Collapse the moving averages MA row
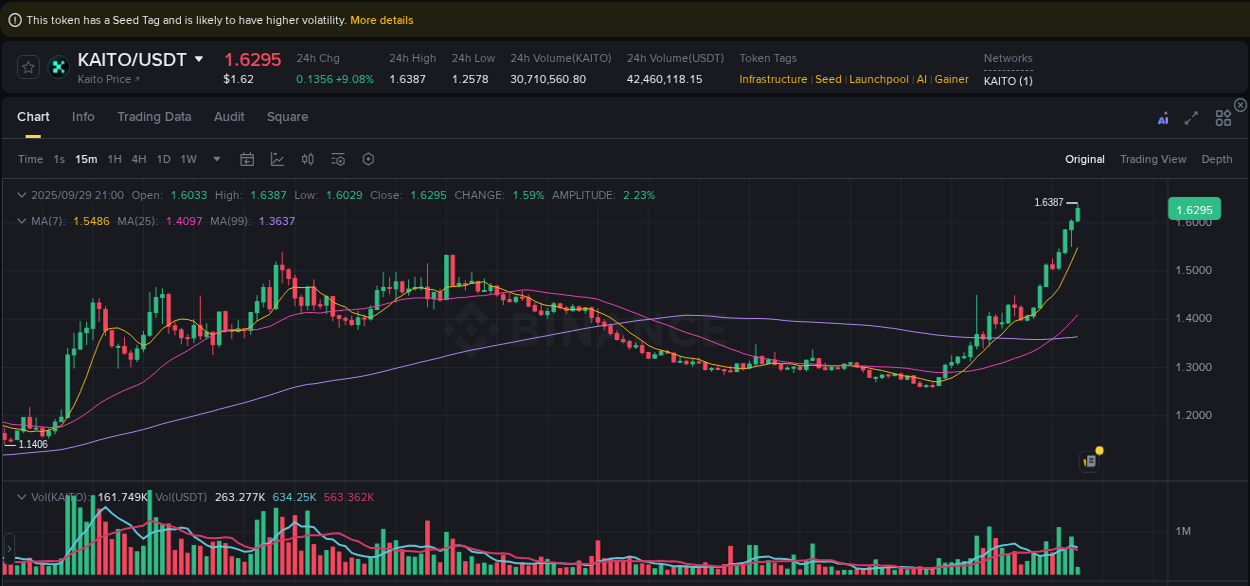This screenshot has width=1250, height=586. 22,221
